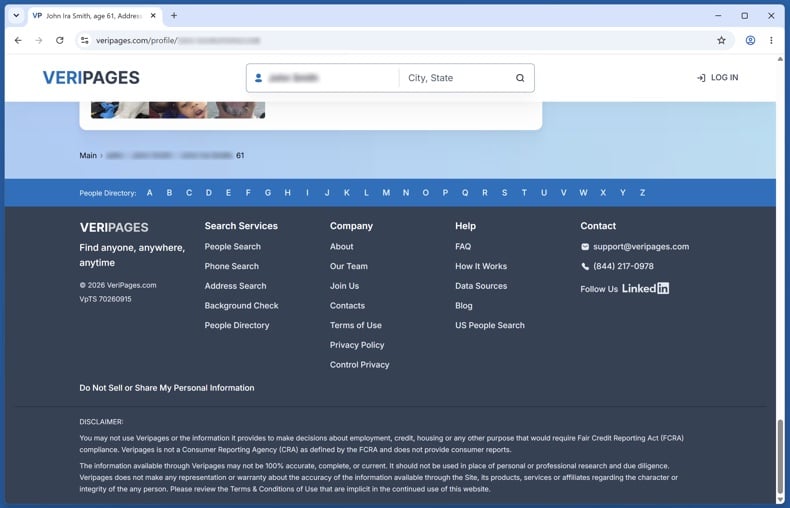Screen dimensions: 790x508
Task: Open the Data Sources link
Action: pyautogui.click(x=481, y=286)
